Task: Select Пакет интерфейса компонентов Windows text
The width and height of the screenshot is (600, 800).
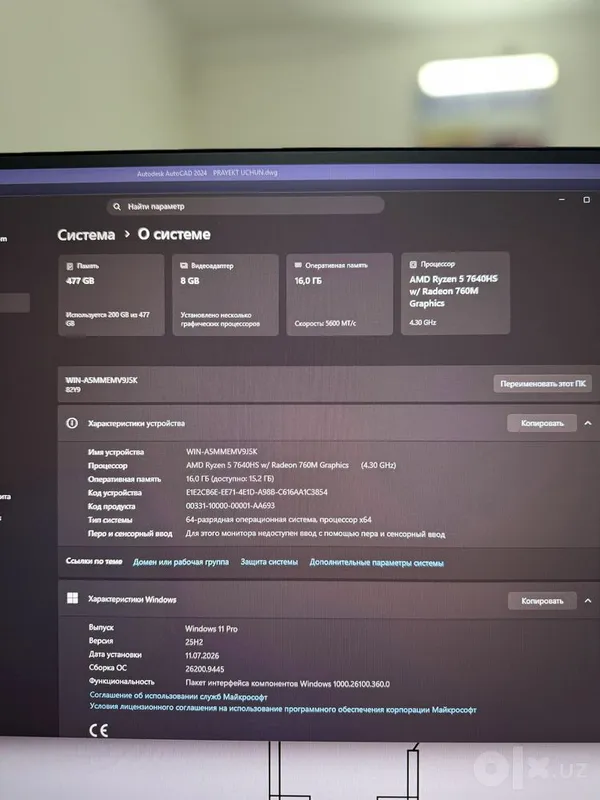Action: click(x=287, y=684)
